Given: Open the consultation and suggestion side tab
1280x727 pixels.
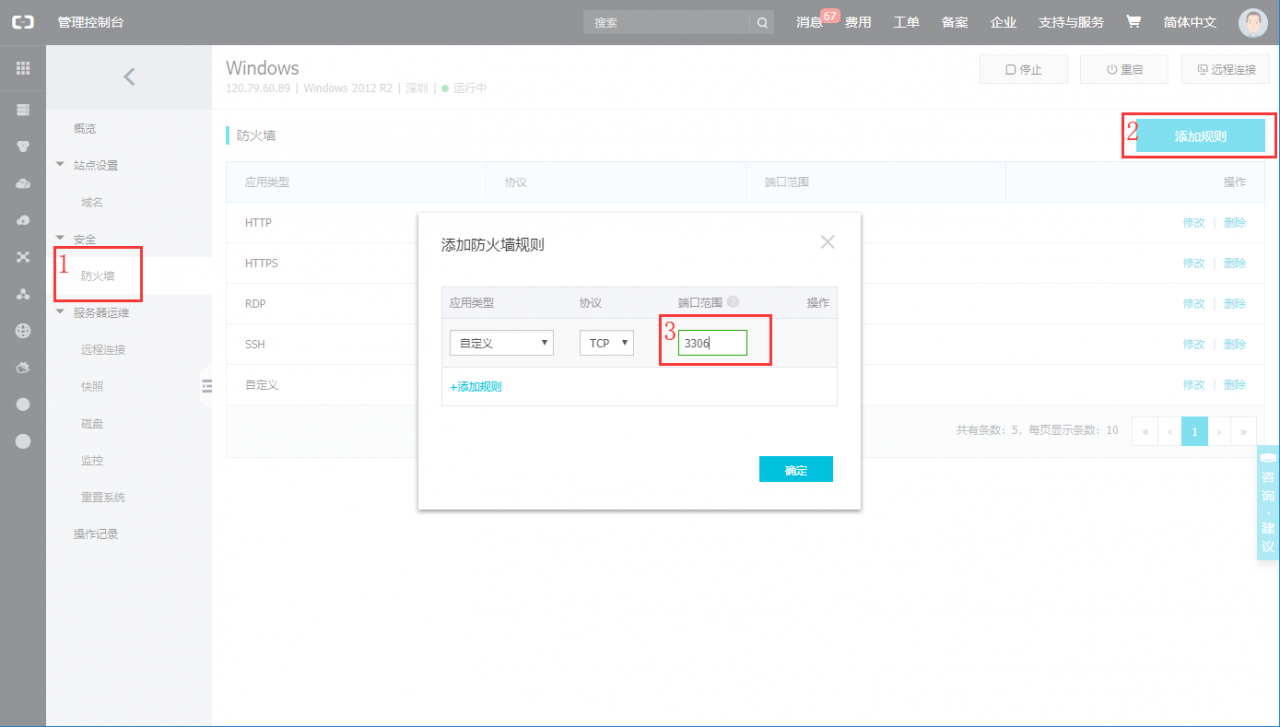Looking at the screenshot, I should tap(1268, 502).
